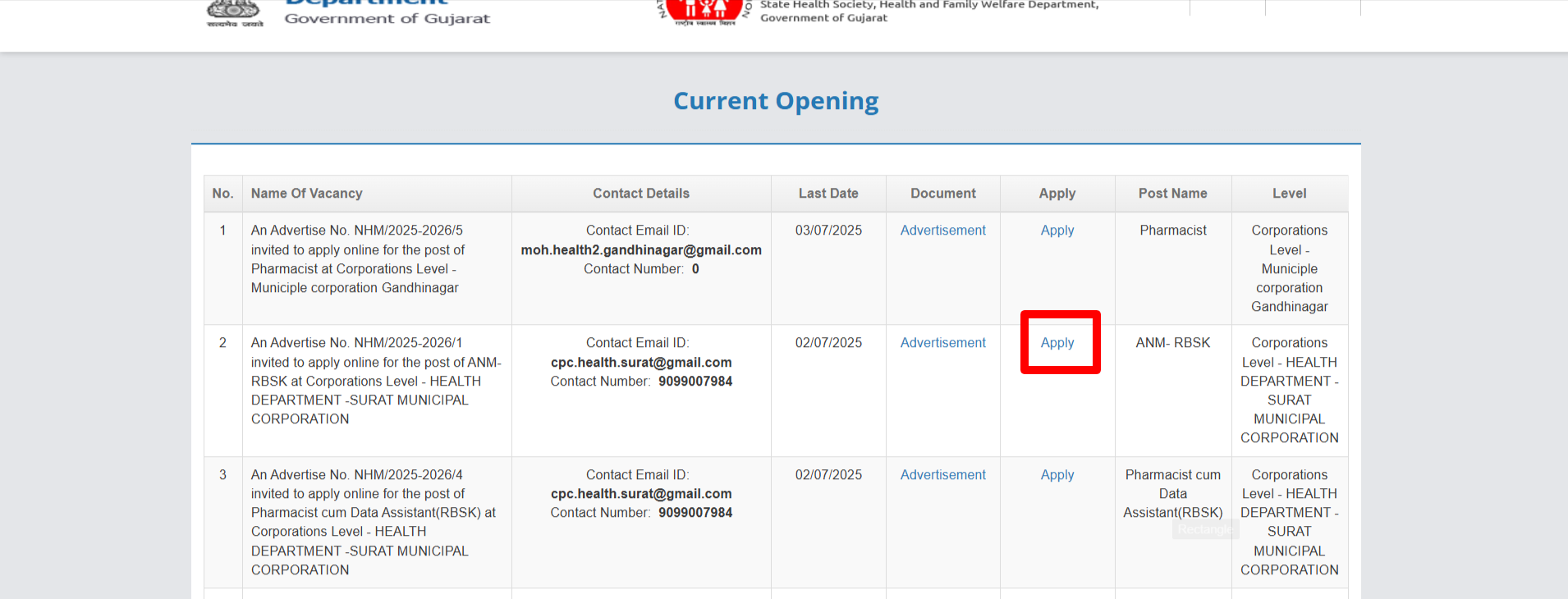Apply for the Pharmacist post at Gandhinagar
Image resolution: width=1568 pixels, height=599 pixels.
pos(1057,231)
